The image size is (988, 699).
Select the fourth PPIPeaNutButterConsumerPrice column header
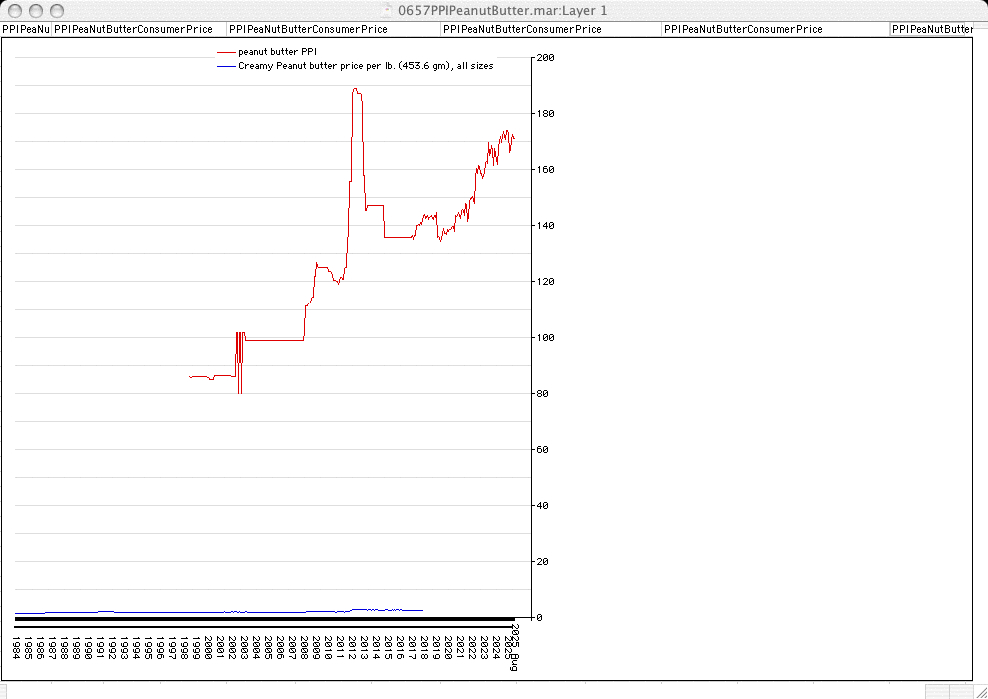522,30
